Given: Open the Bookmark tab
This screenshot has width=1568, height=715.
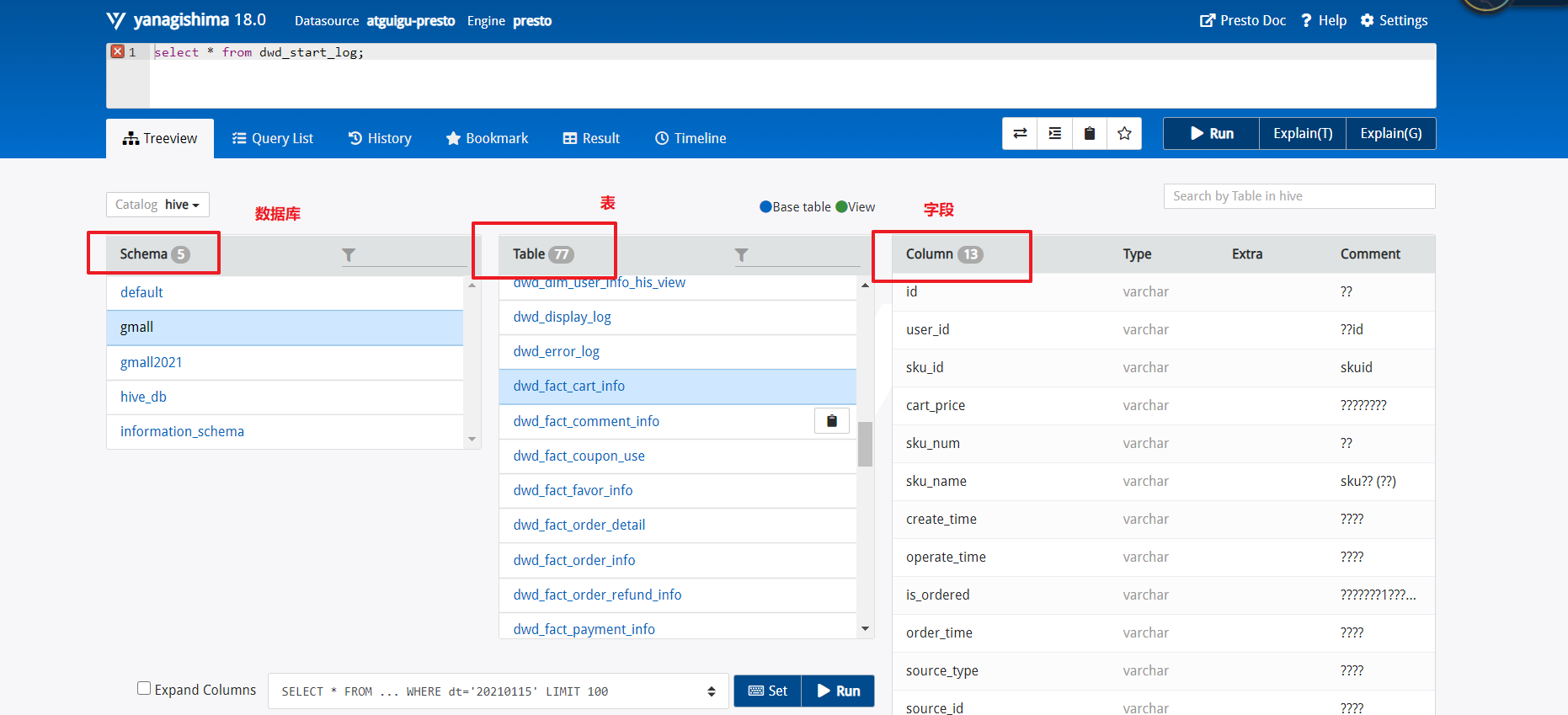Looking at the screenshot, I should pyautogui.click(x=487, y=138).
